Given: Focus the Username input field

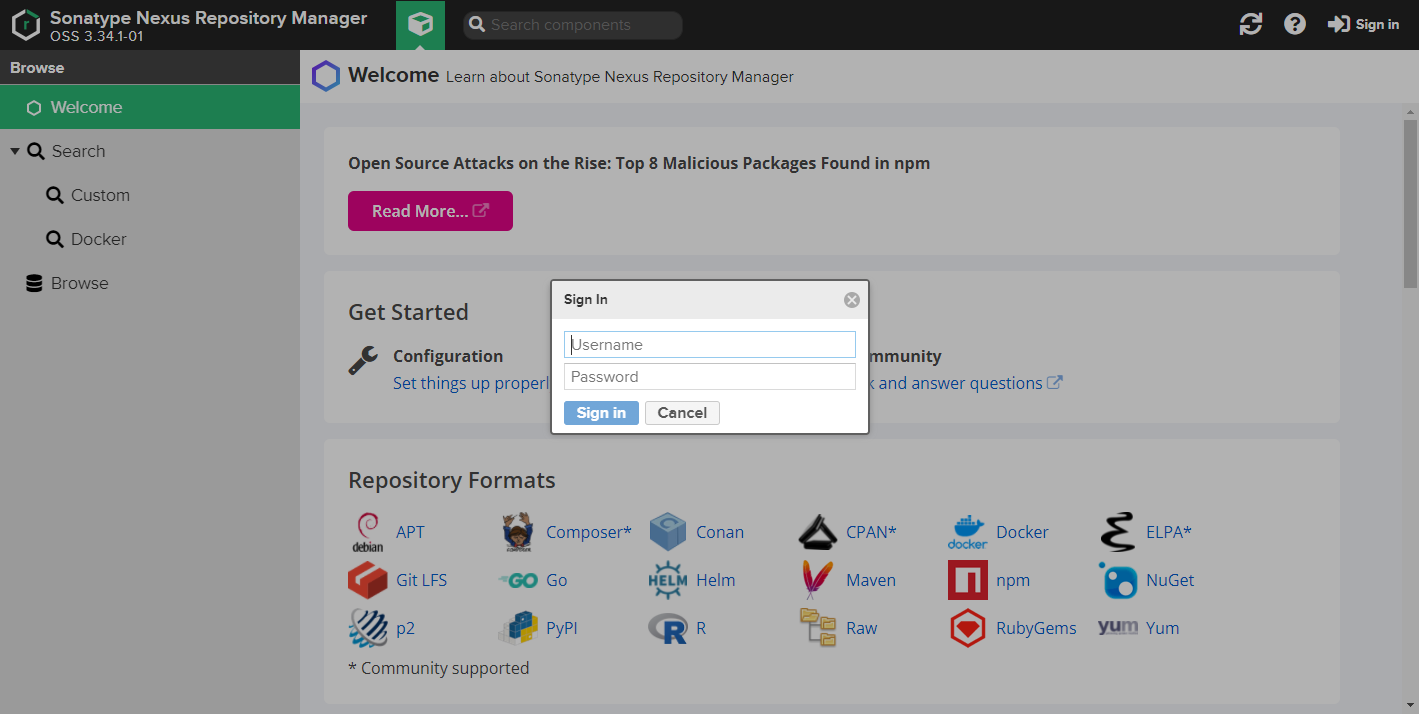Looking at the screenshot, I should pyautogui.click(x=709, y=345).
